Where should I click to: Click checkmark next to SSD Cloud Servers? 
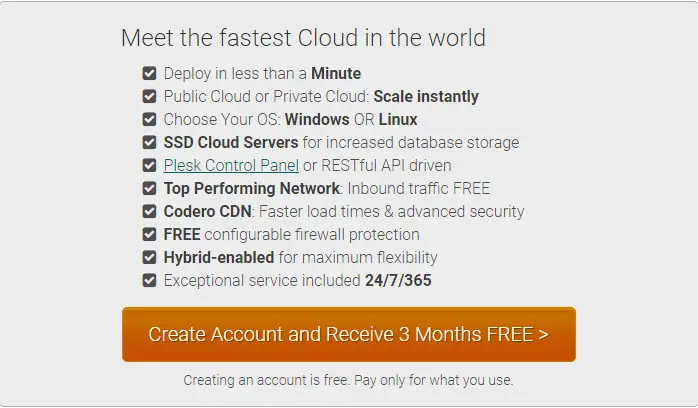click(x=150, y=142)
